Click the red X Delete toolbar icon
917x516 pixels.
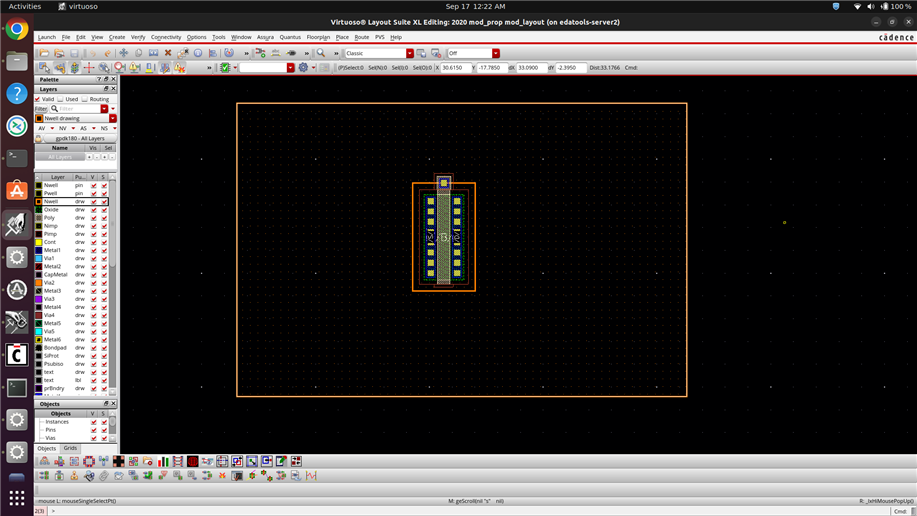[168, 53]
